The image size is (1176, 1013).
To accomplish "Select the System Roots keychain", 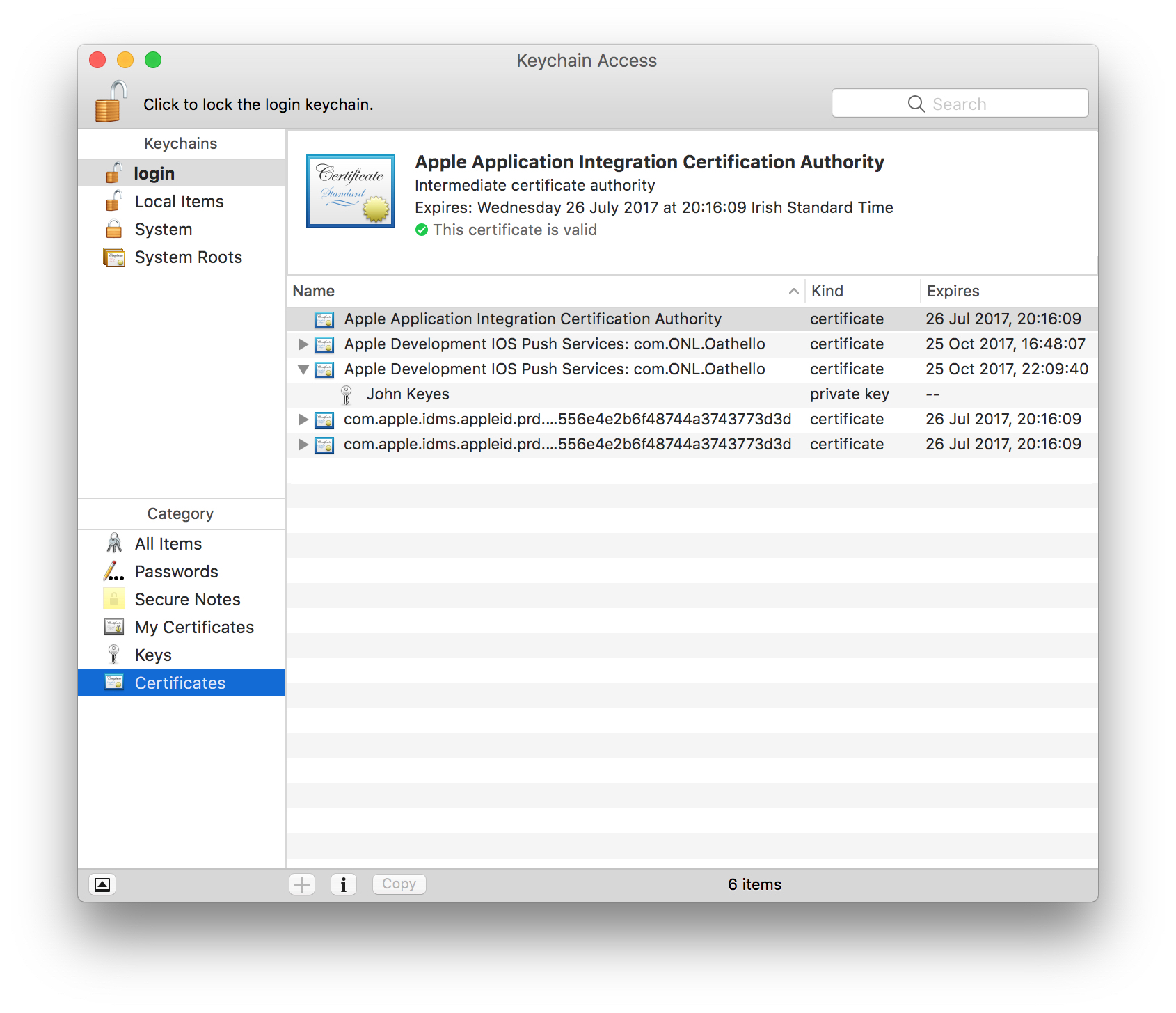I will point(188,257).
